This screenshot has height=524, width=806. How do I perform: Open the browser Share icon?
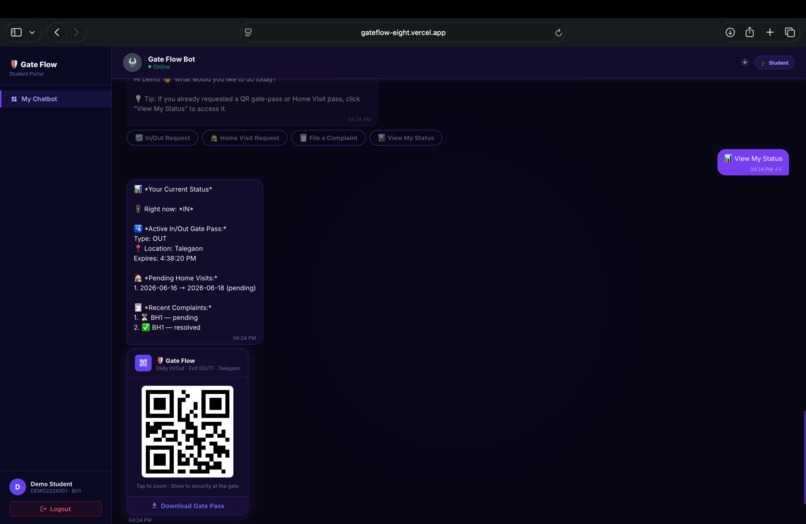click(749, 32)
